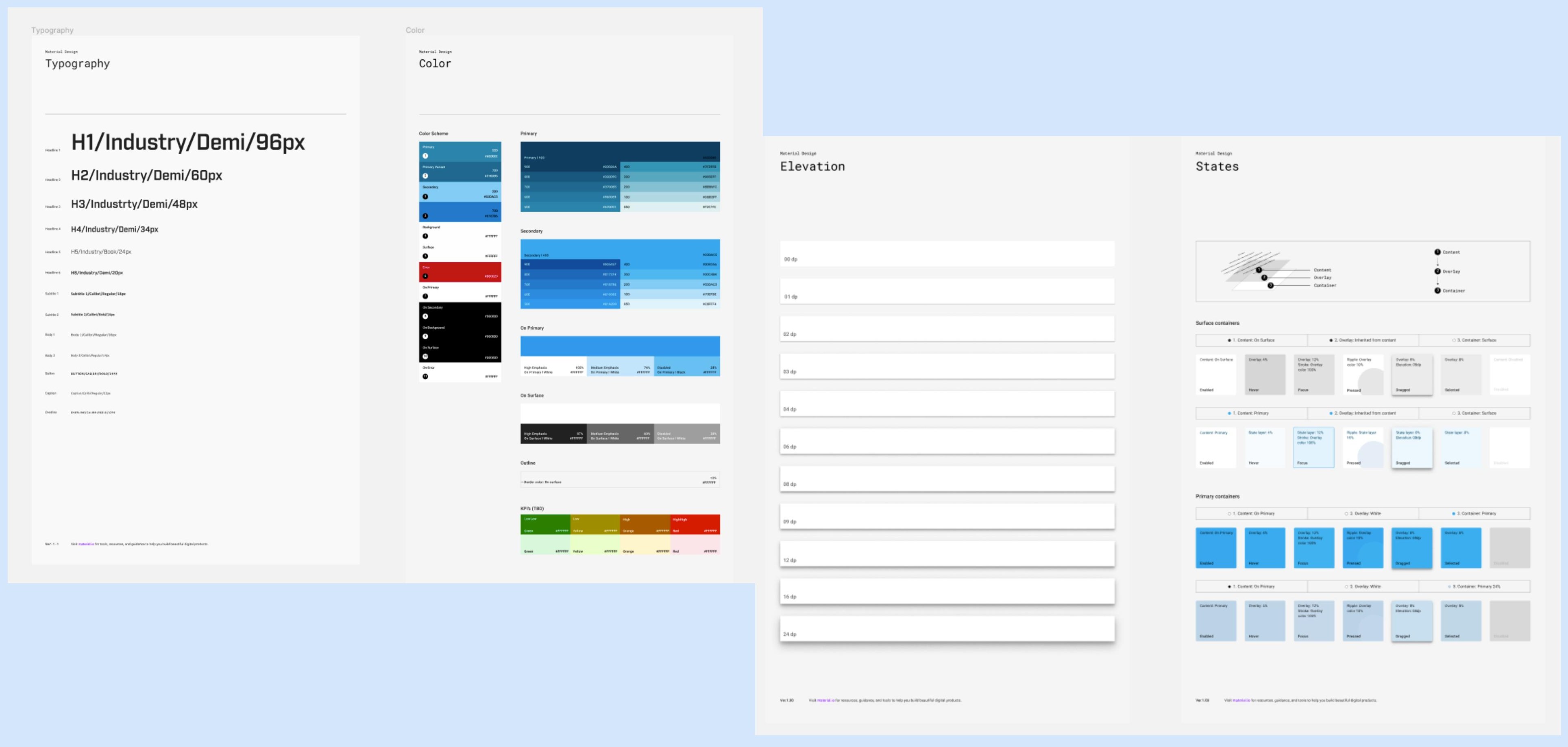Click the Outline border color On-surface row
Screen dimensions: 1568x747
pyautogui.click(x=620, y=479)
